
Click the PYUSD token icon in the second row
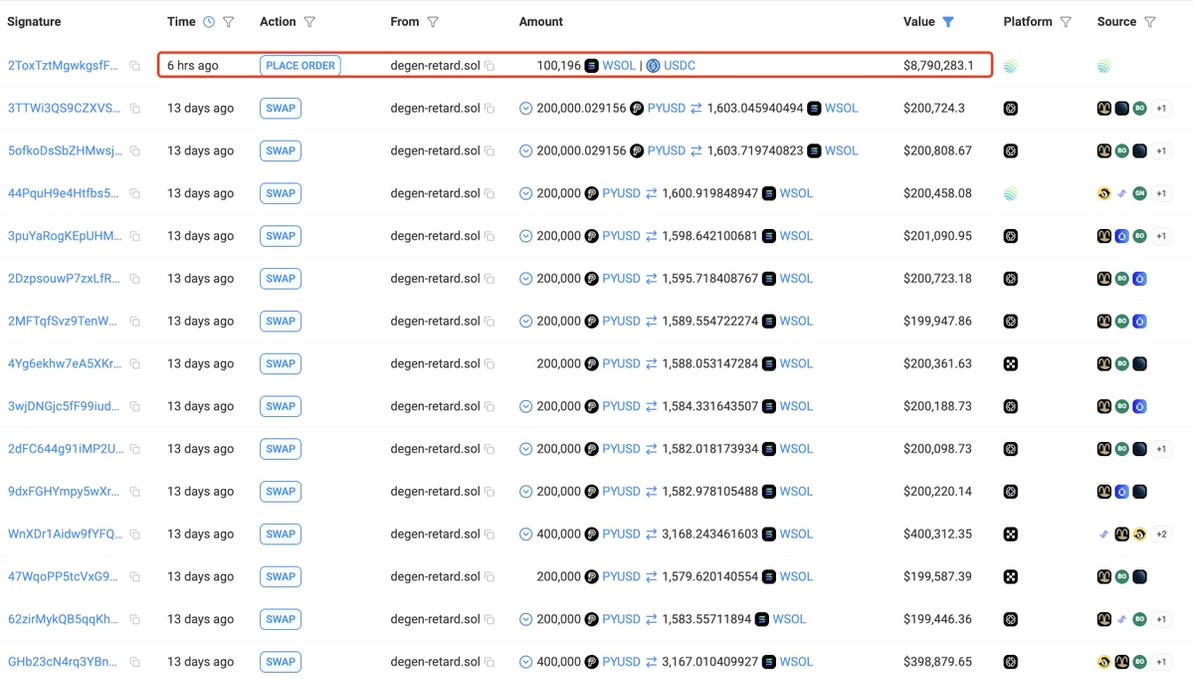click(x=637, y=108)
